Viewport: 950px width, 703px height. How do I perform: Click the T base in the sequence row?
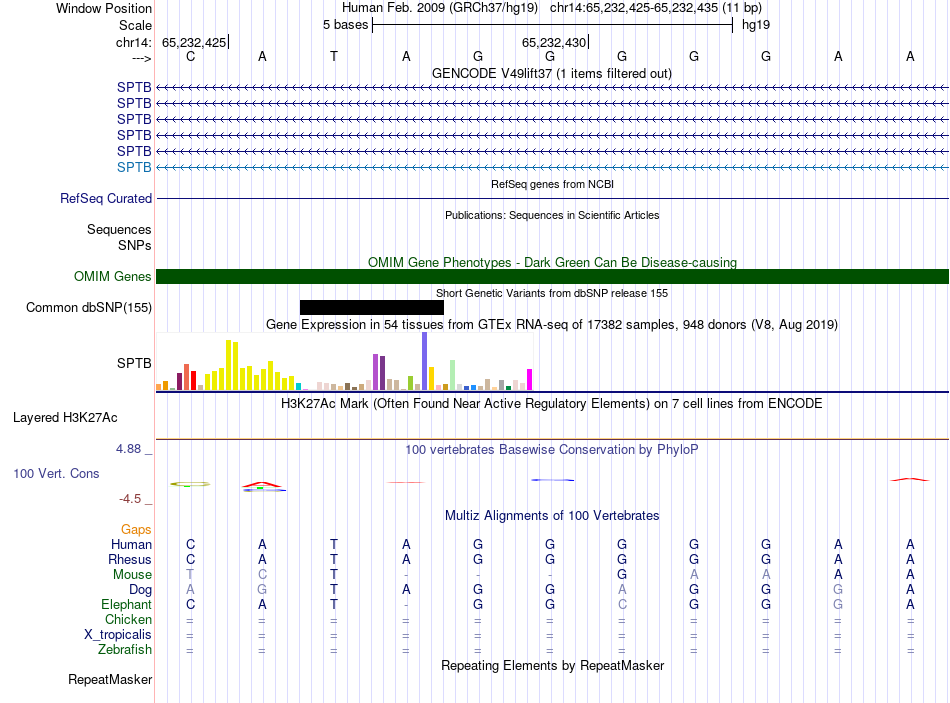coord(334,56)
